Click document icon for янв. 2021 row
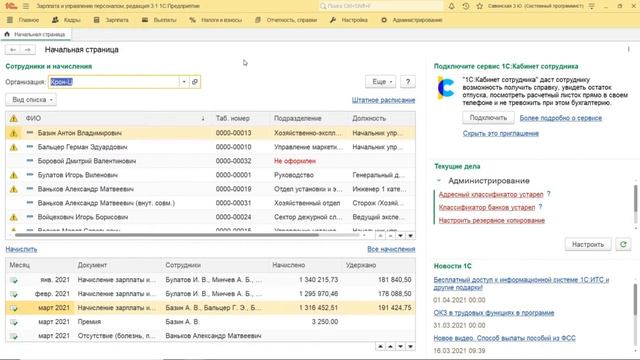This screenshot has width=640, height=360. pyautogui.click(x=13, y=280)
